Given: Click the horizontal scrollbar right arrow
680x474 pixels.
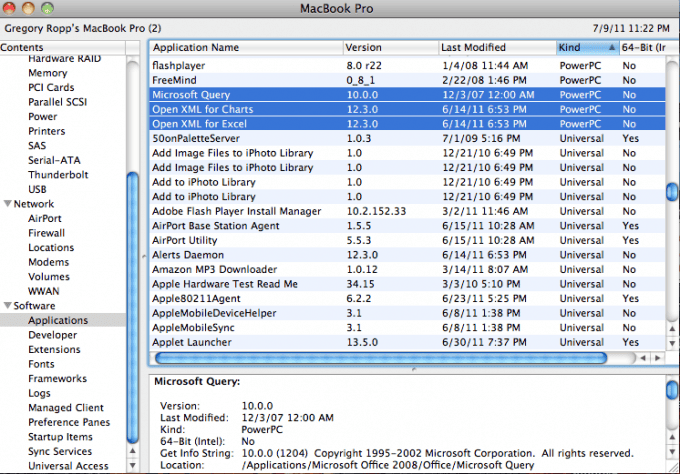Looking at the screenshot, I should pos(658,358).
